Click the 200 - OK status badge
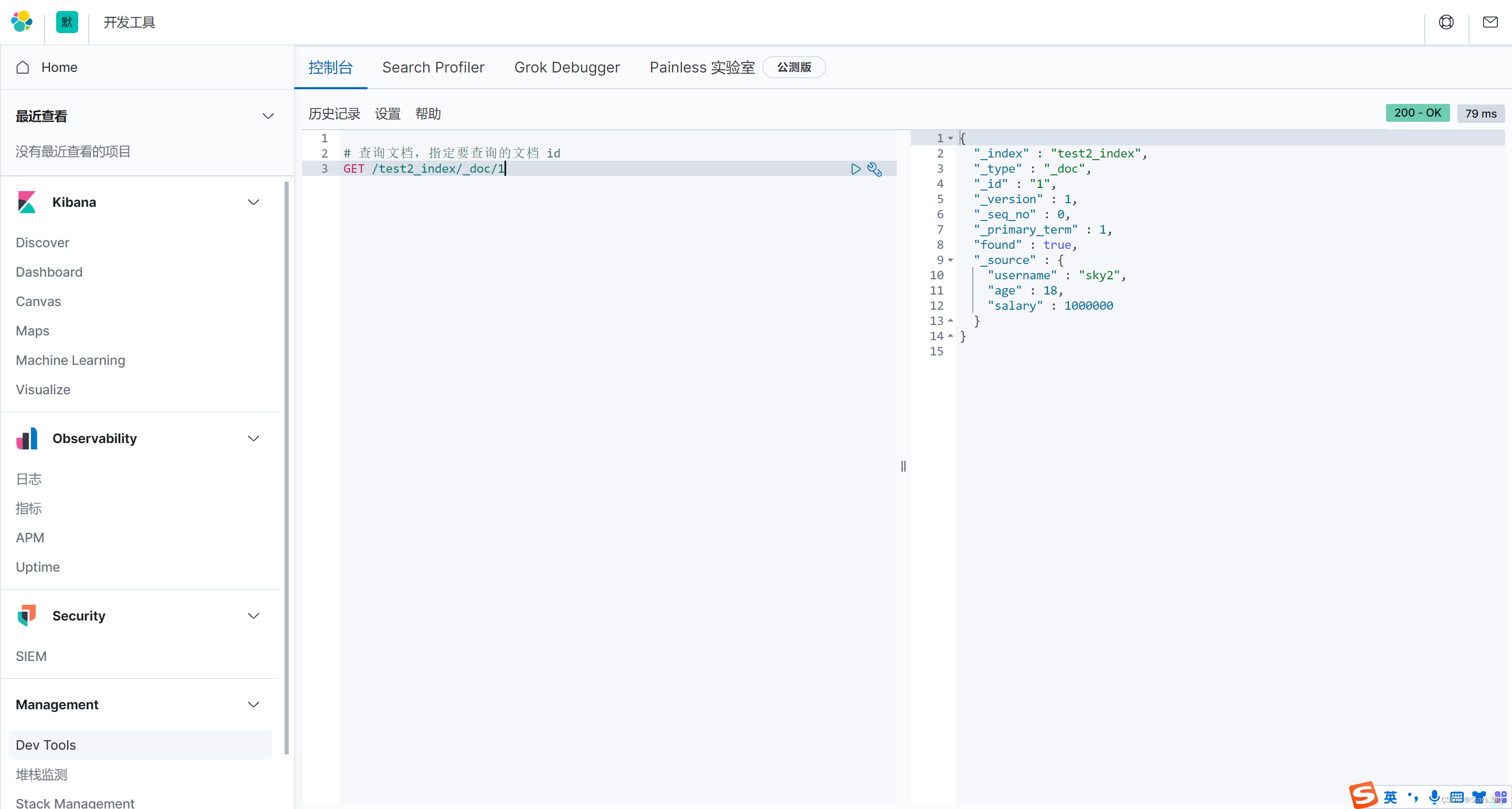 (x=1417, y=113)
